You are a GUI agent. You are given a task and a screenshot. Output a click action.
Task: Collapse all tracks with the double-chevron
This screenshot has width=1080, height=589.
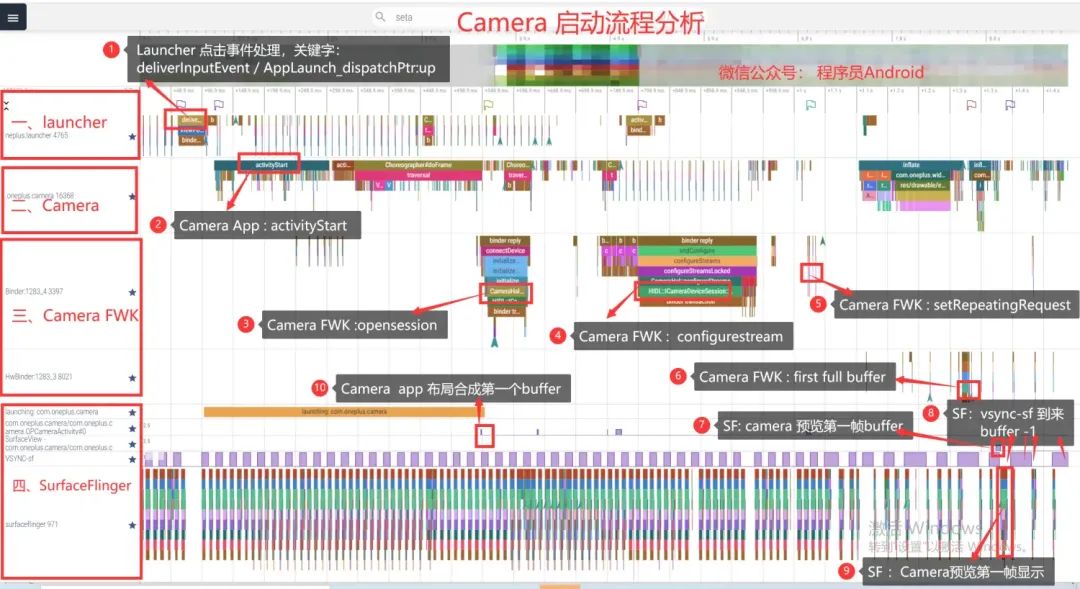tap(7, 105)
